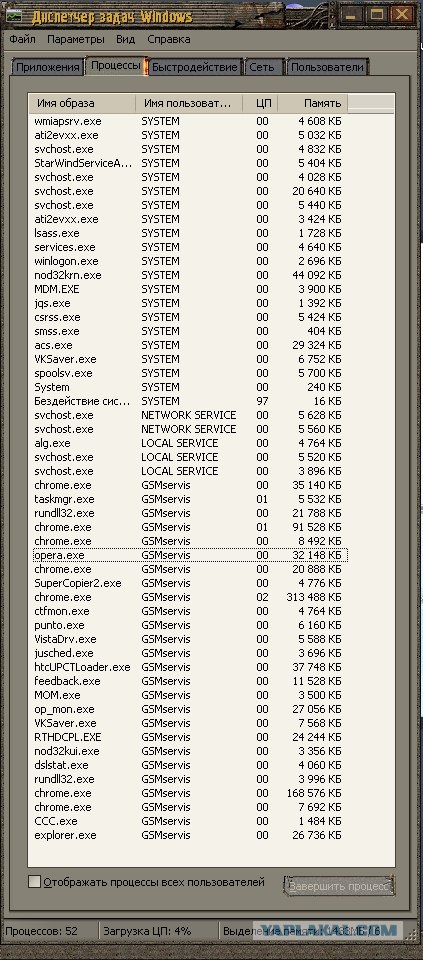Viewport: 423px width, 960px height.
Task: Sort by Память column header
Action: click(x=313, y=103)
